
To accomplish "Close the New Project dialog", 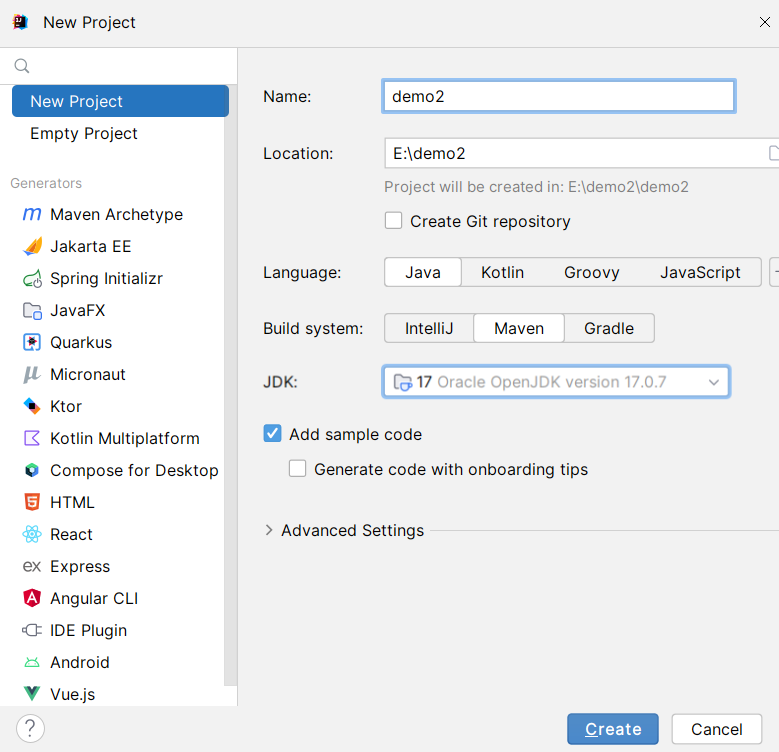I will [765, 22].
